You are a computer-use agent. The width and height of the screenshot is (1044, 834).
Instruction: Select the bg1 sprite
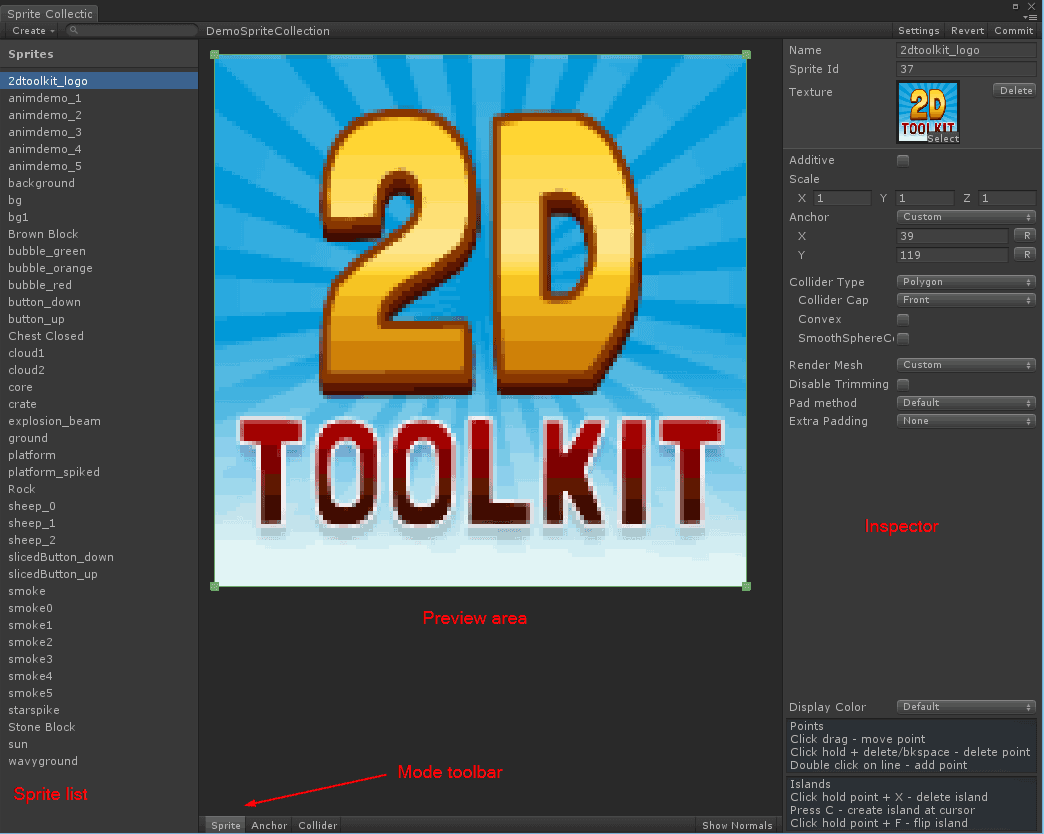pyautogui.click(x=99, y=217)
